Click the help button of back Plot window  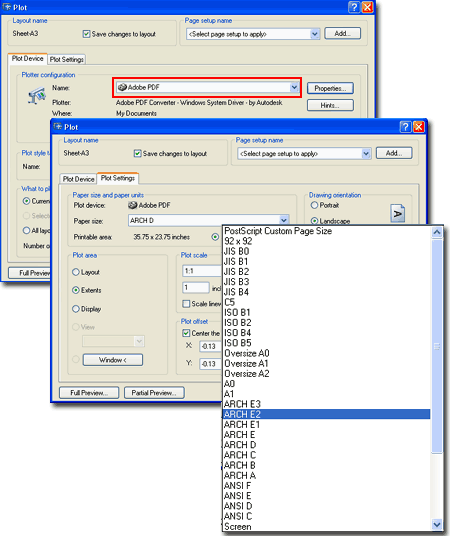coord(354,7)
